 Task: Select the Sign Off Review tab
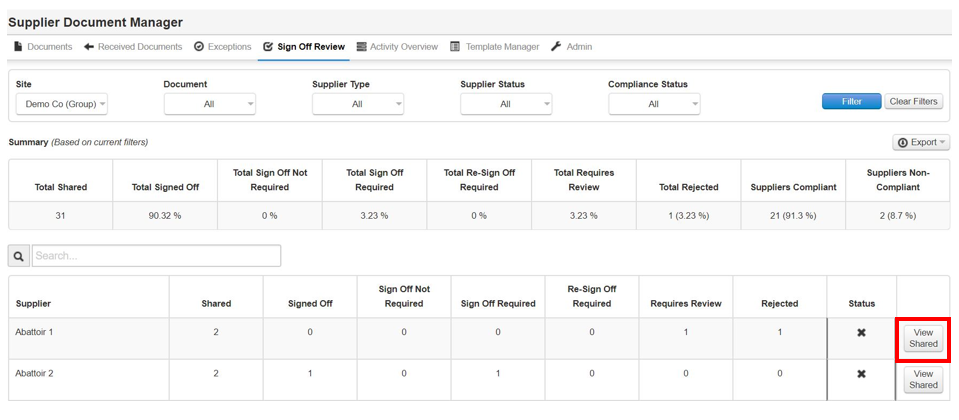303,46
